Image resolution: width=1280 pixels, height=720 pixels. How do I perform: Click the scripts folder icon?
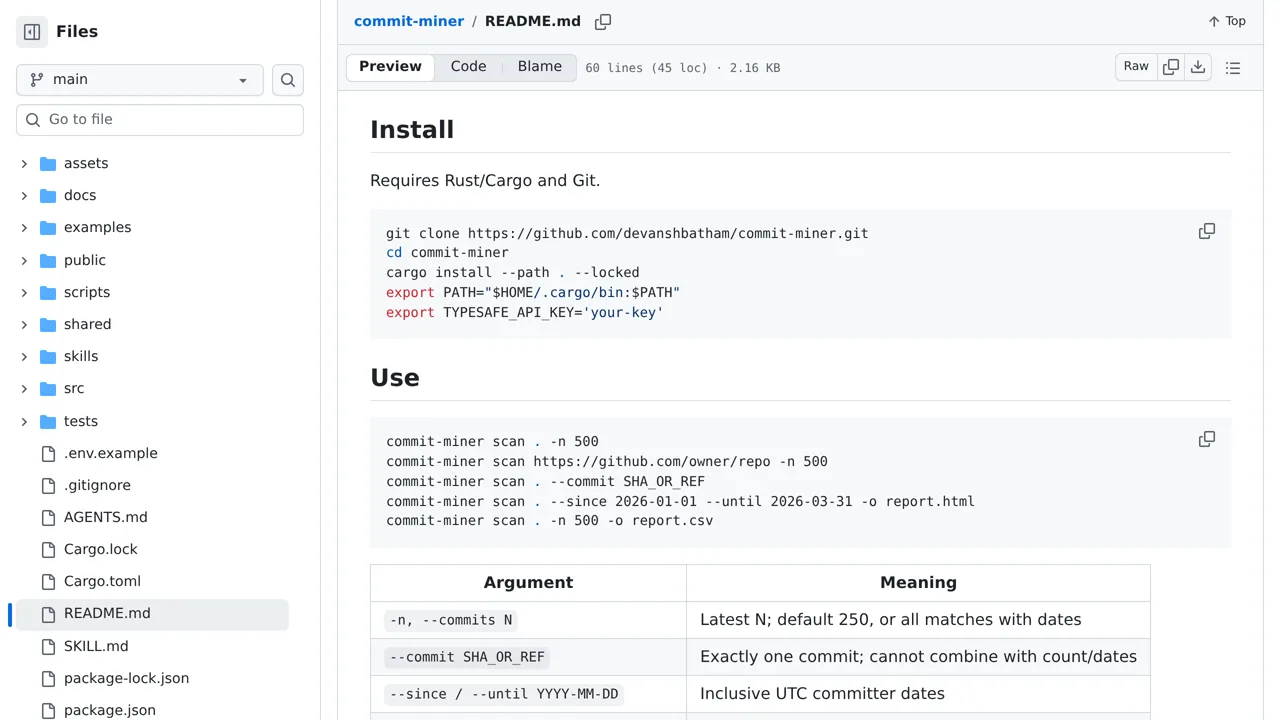pos(48,292)
